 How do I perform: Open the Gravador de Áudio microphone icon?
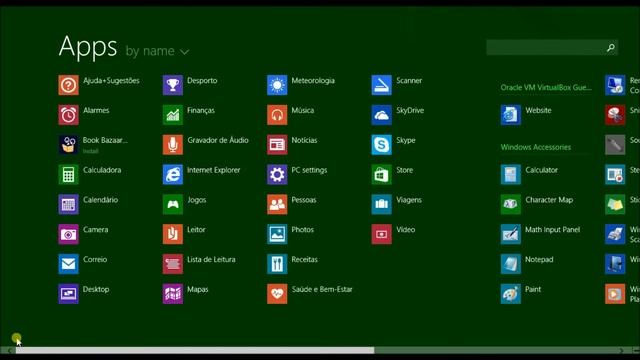click(x=173, y=144)
